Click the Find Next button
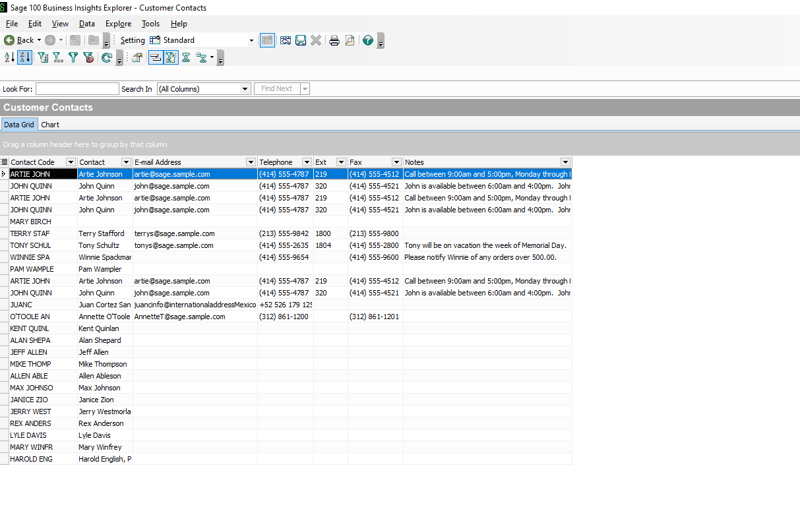 (x=276, y=89)
